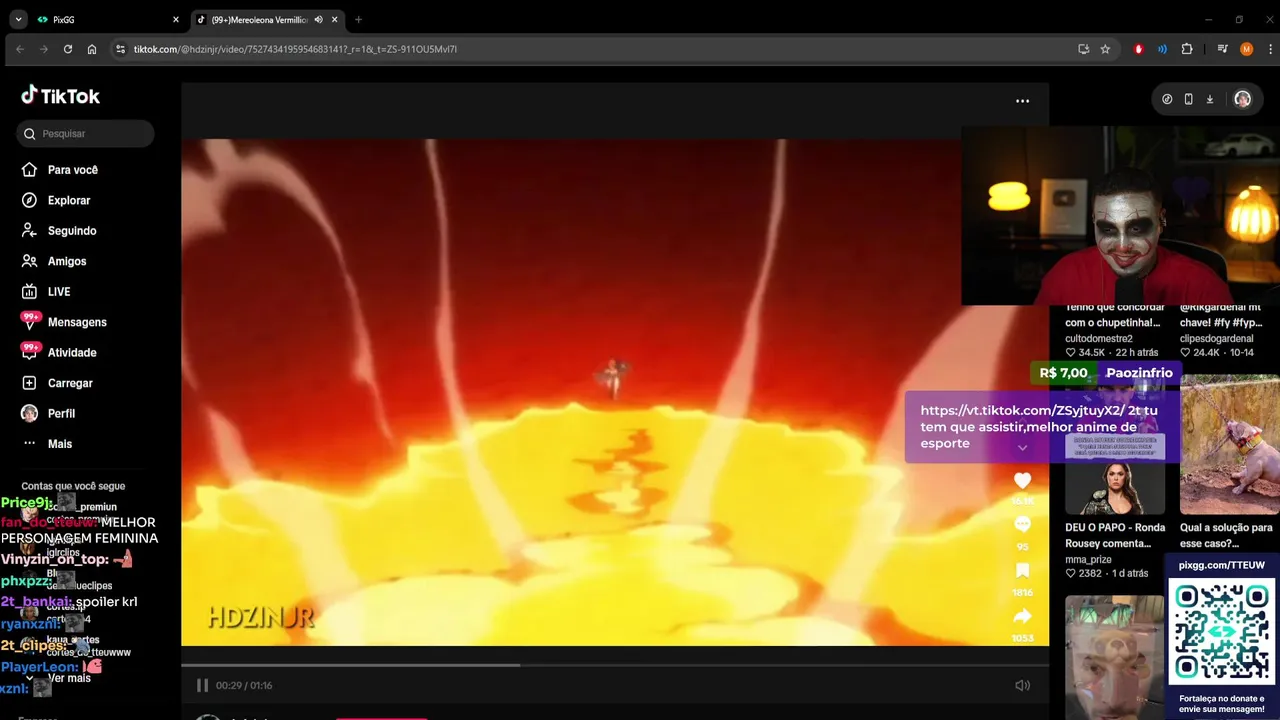Open the Extensions puzzle menu
This screenshot has width=1280, height=720.
tap(1187, 49)
